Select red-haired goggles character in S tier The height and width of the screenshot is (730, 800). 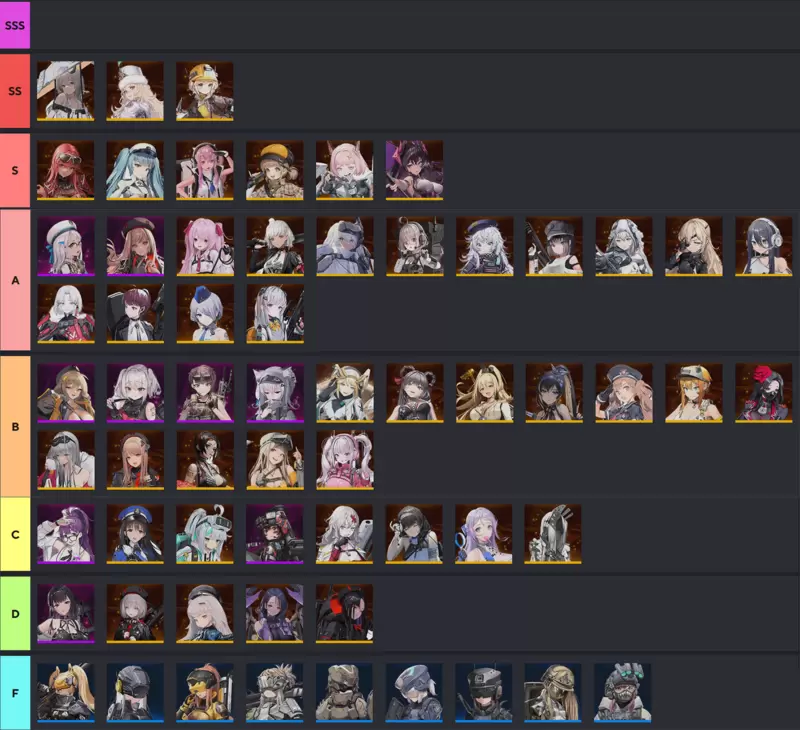pyautogui.click(x=65, y=170)
